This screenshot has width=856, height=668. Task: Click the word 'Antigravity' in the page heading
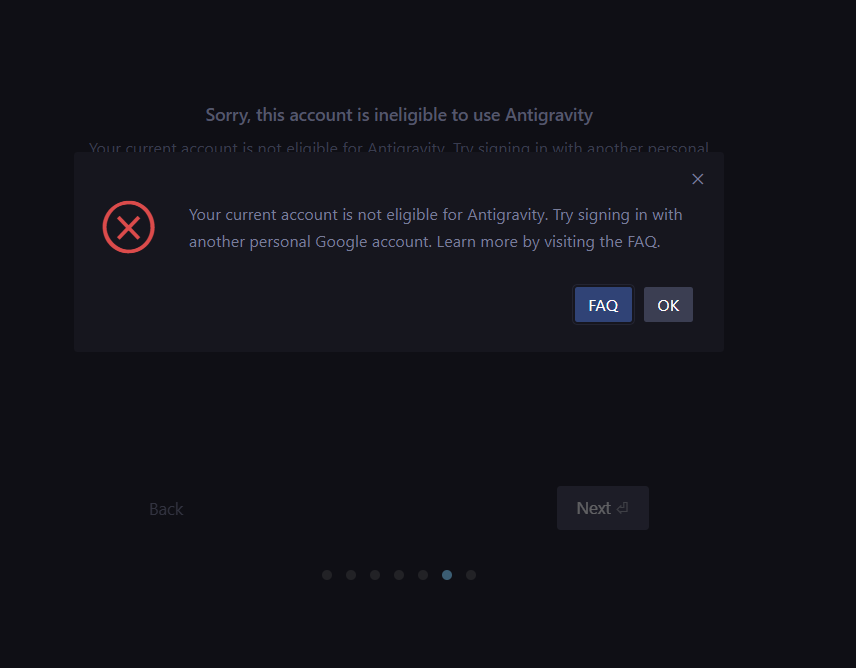549,115
